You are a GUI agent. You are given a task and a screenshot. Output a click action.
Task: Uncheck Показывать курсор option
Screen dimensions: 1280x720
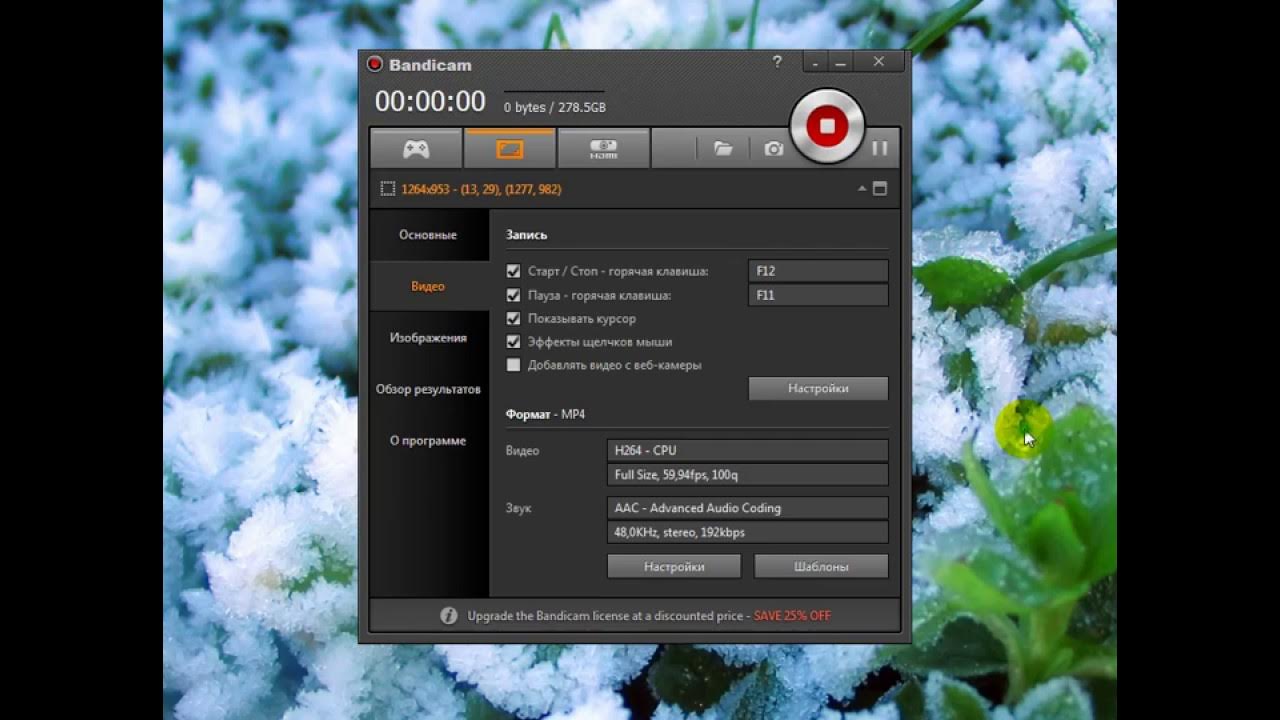coord(514,319)
